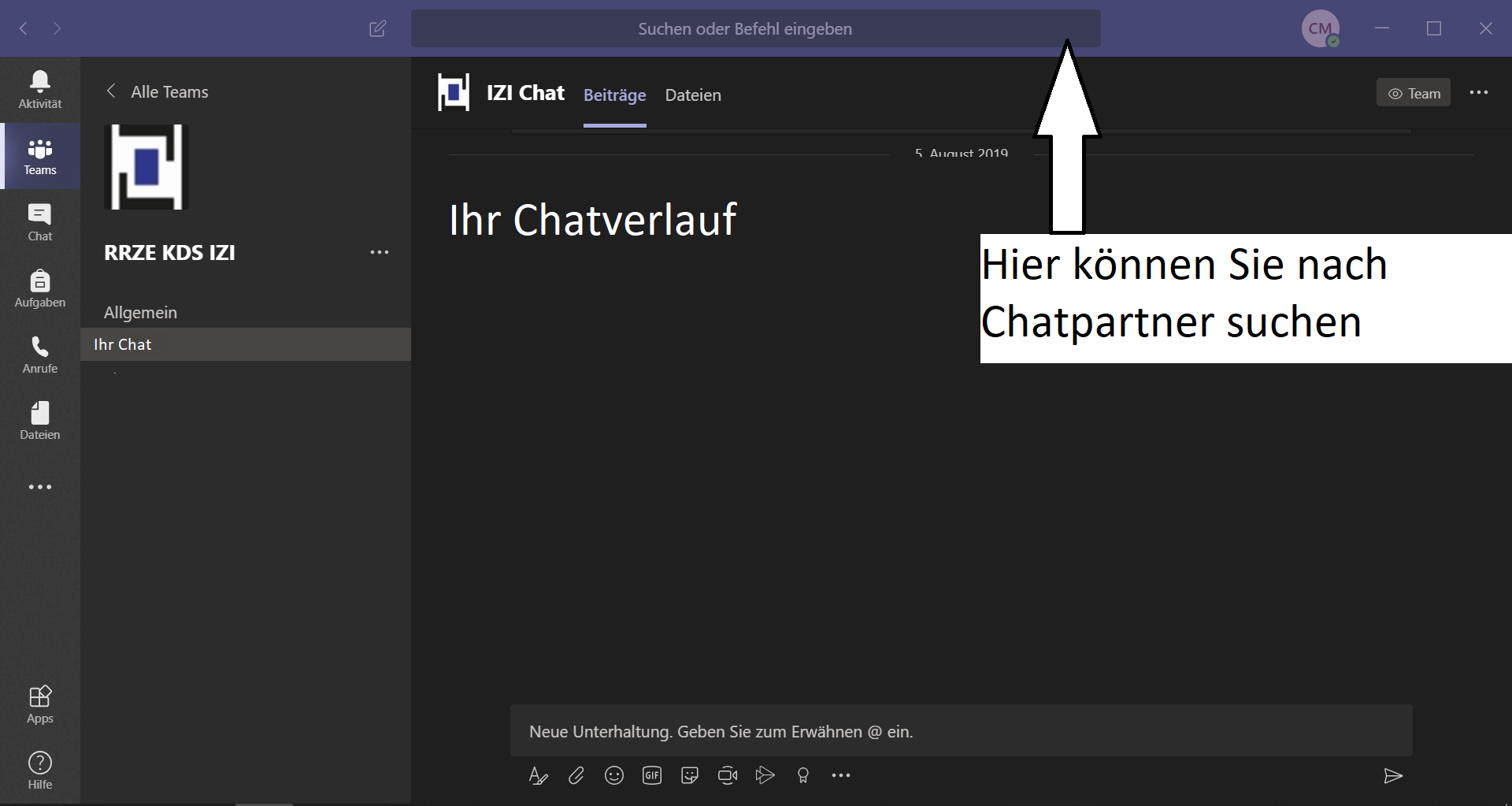Click the new chat compose icon
Screen dimensions: 1512x806
point(377,29)
